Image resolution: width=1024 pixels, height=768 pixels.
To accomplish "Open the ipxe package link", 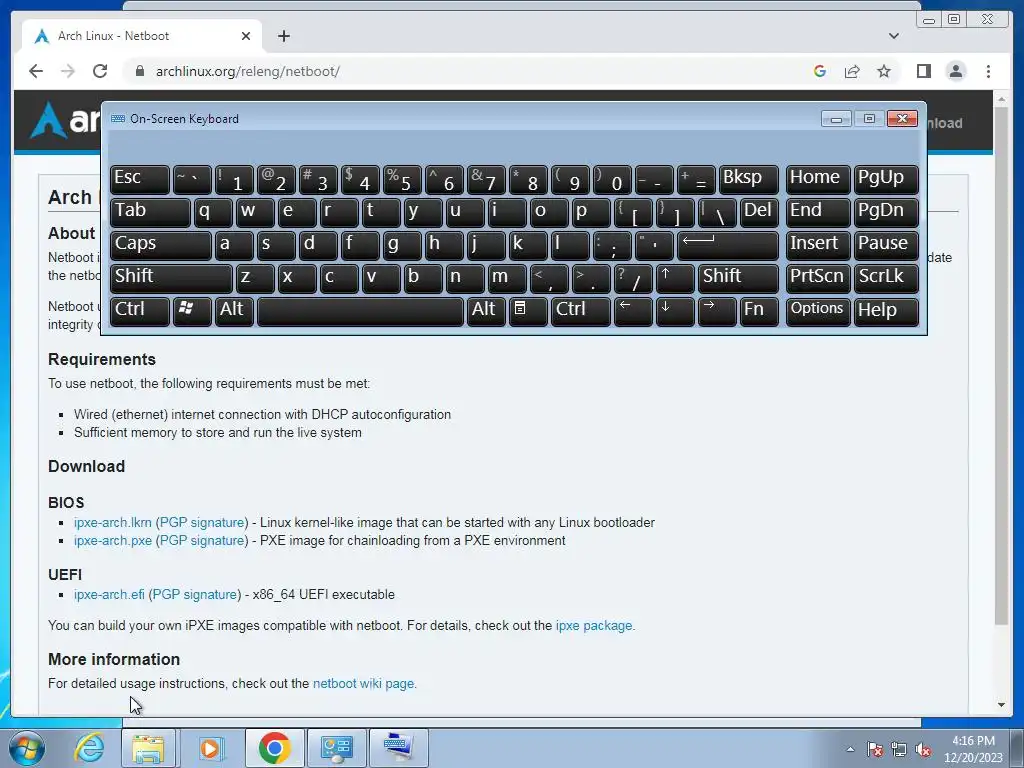I will tap(594, 626).
